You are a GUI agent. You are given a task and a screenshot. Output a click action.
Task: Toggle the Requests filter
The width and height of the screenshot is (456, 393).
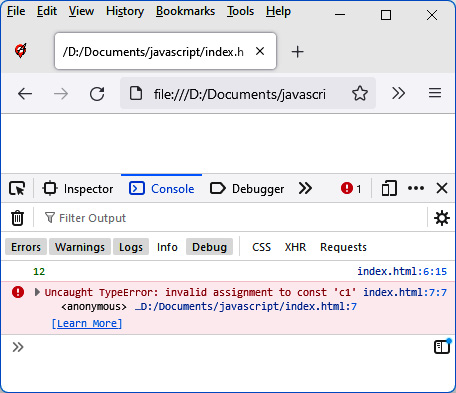343,247
